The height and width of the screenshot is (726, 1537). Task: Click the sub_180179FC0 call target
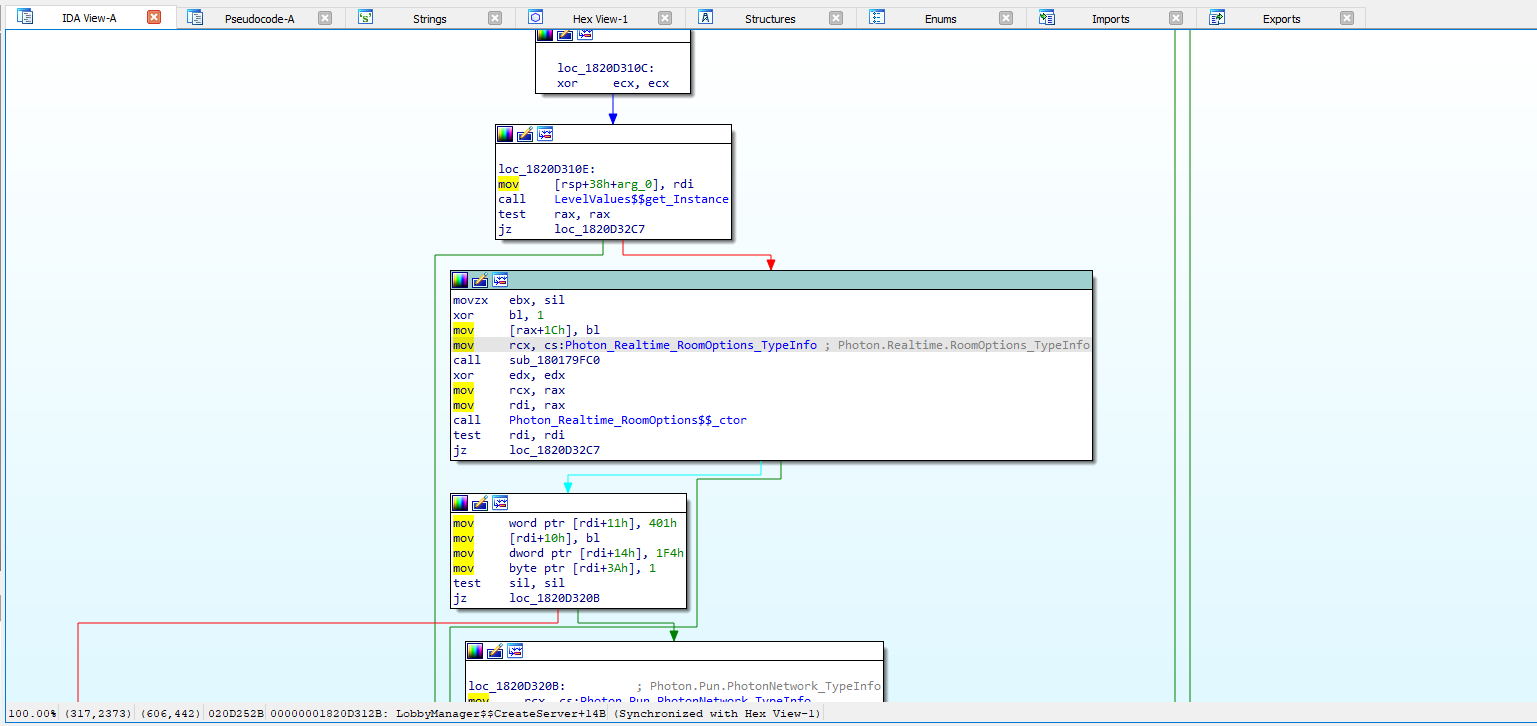[554, 360]
